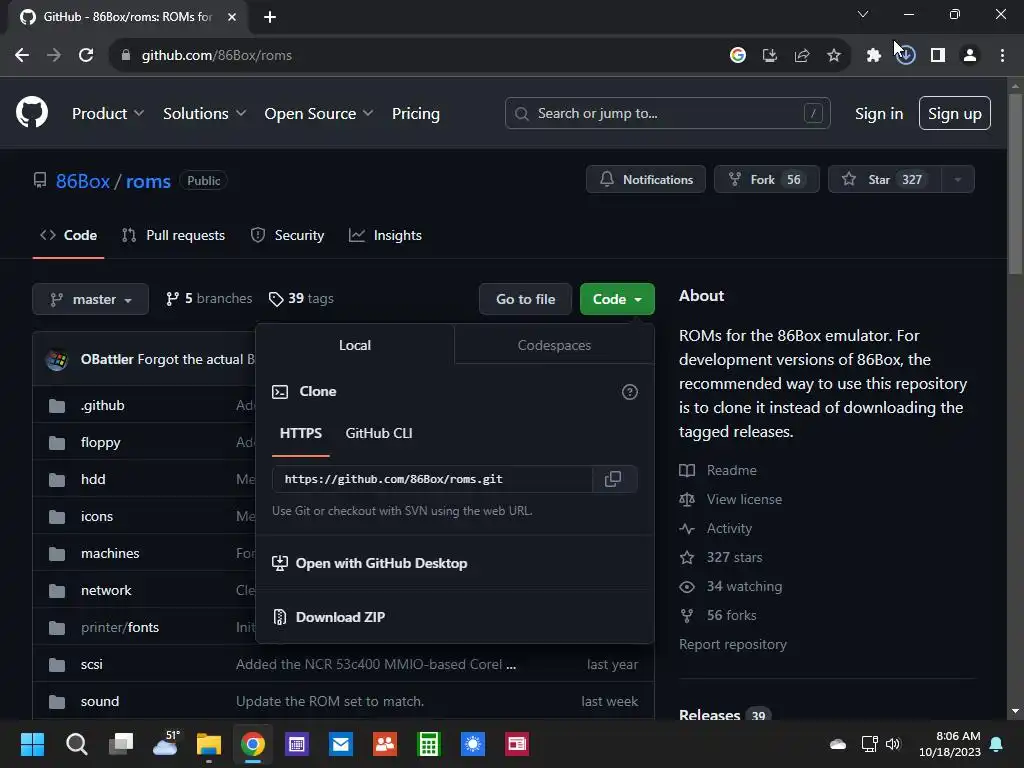View site information lock icon

click(125, 56)
